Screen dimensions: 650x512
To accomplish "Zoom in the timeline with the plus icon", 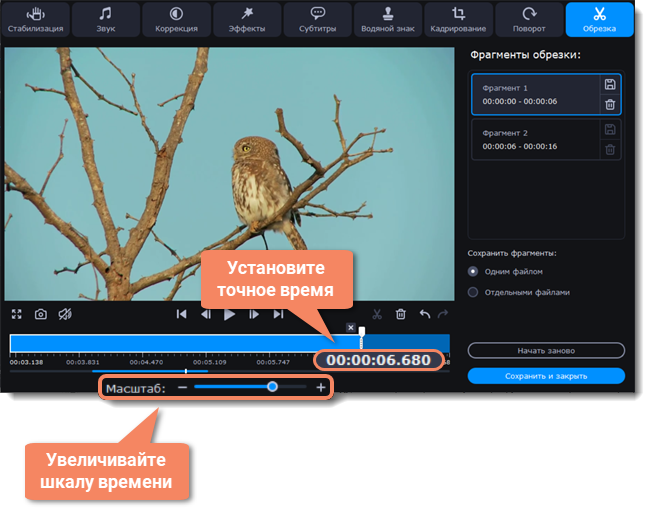I will 321,387.
